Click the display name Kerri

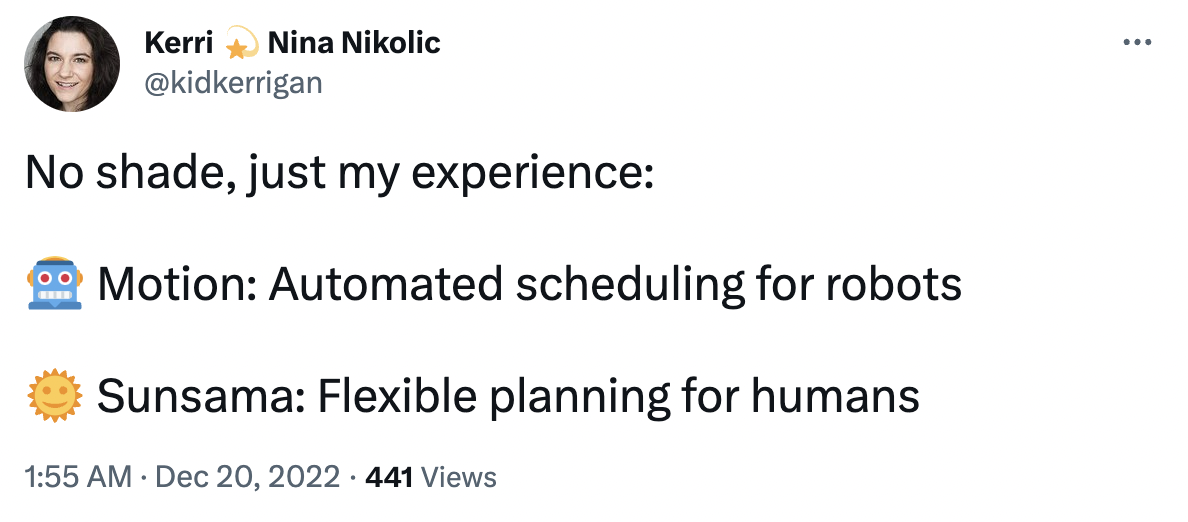(178, 43)
